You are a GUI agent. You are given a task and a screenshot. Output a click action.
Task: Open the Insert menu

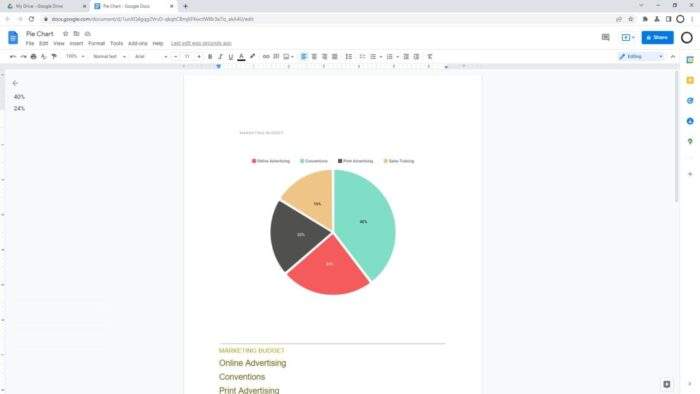tap(76, 44)
